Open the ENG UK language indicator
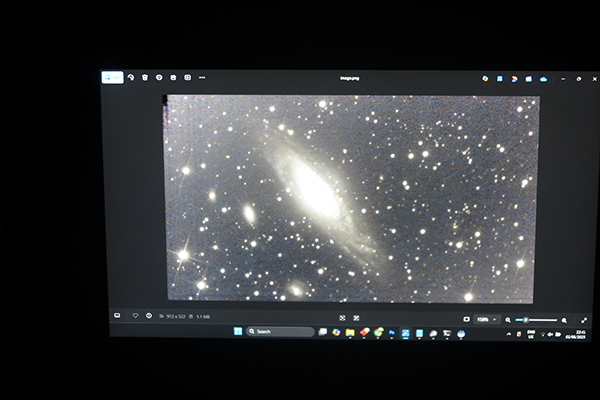Viewport: 600px width, 400px height. point(531,334)
